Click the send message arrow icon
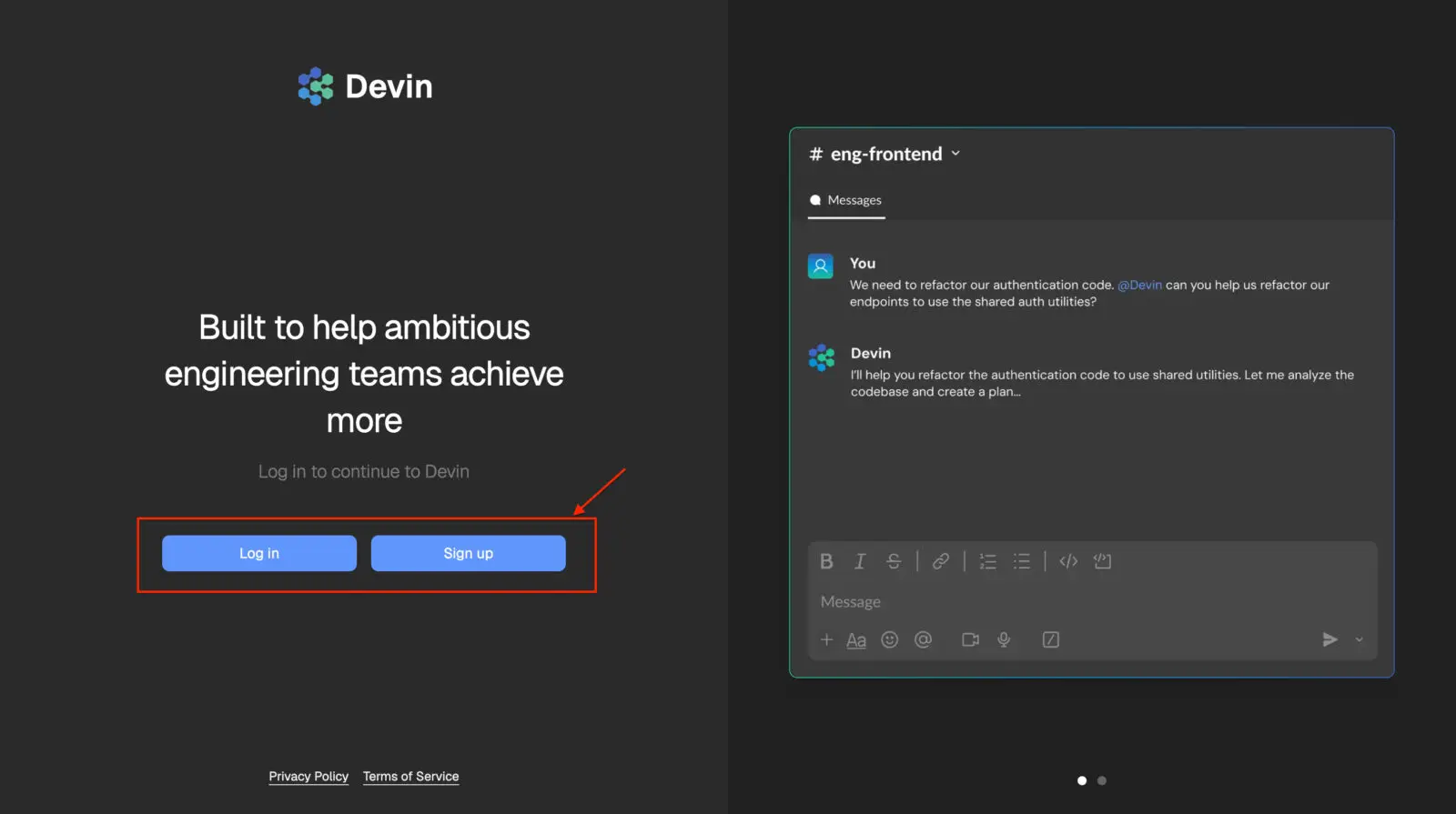Viewport: 1456px width, 814px height. [1330, 639]
